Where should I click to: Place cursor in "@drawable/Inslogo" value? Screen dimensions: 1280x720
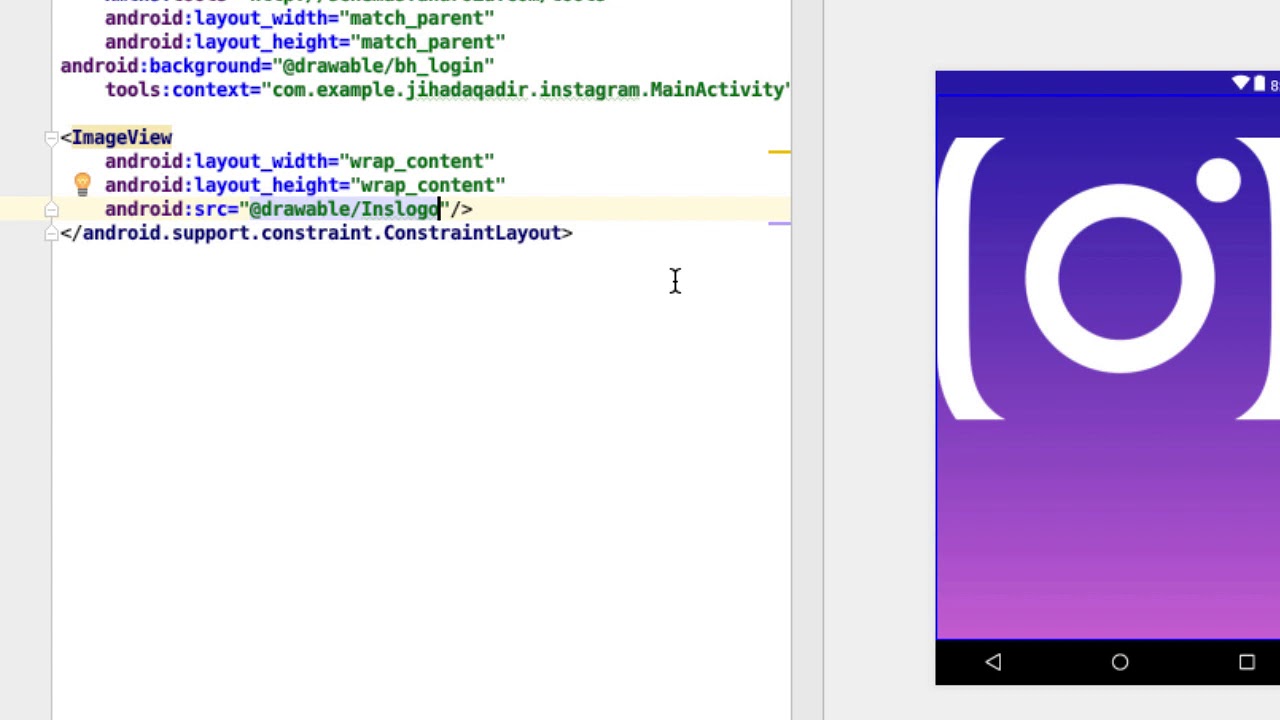(344, 209)
